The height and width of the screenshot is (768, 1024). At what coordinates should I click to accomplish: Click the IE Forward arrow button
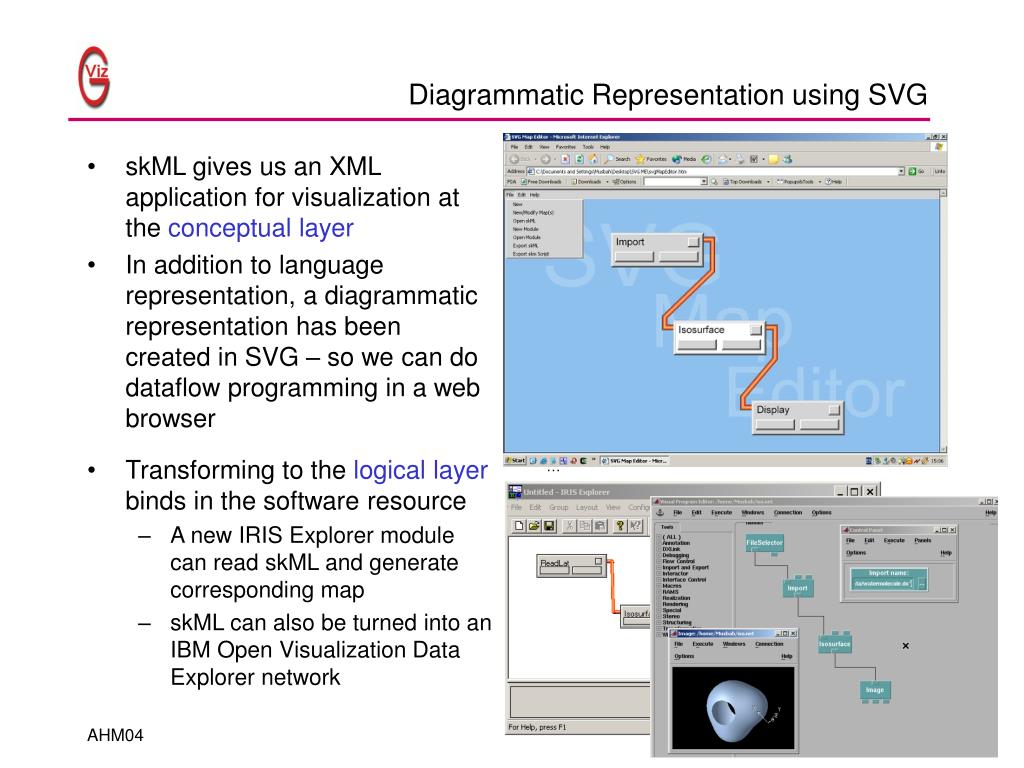tap(545, 159)
